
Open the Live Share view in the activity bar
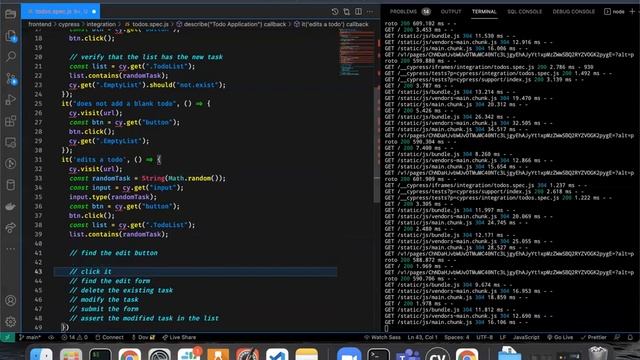(11, 227)
